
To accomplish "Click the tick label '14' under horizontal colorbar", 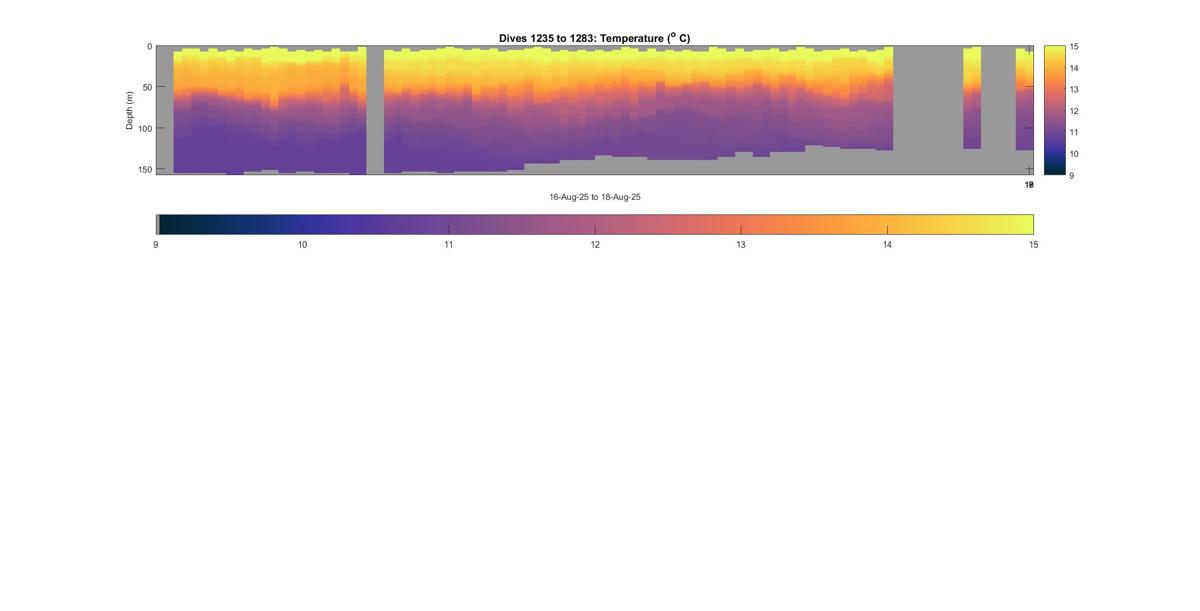I will point(887,245).
